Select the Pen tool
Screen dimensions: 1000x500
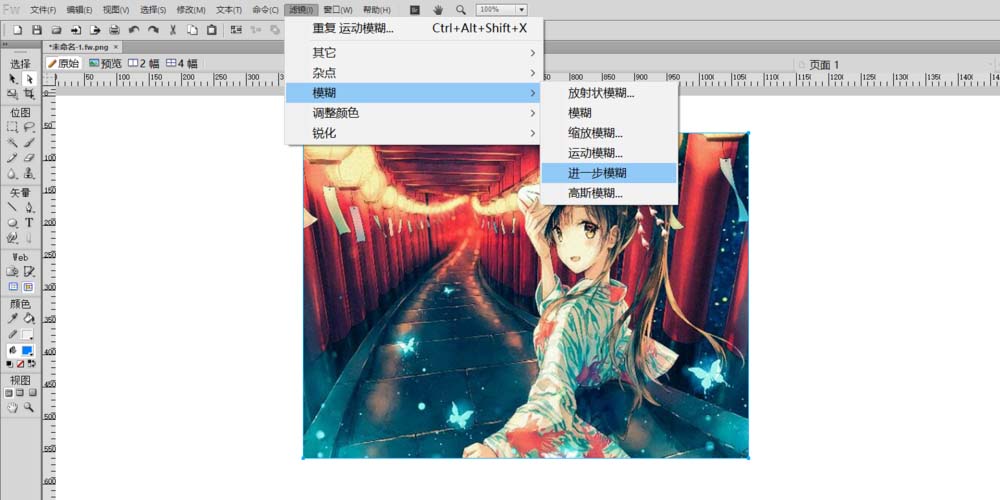(29, 207)
